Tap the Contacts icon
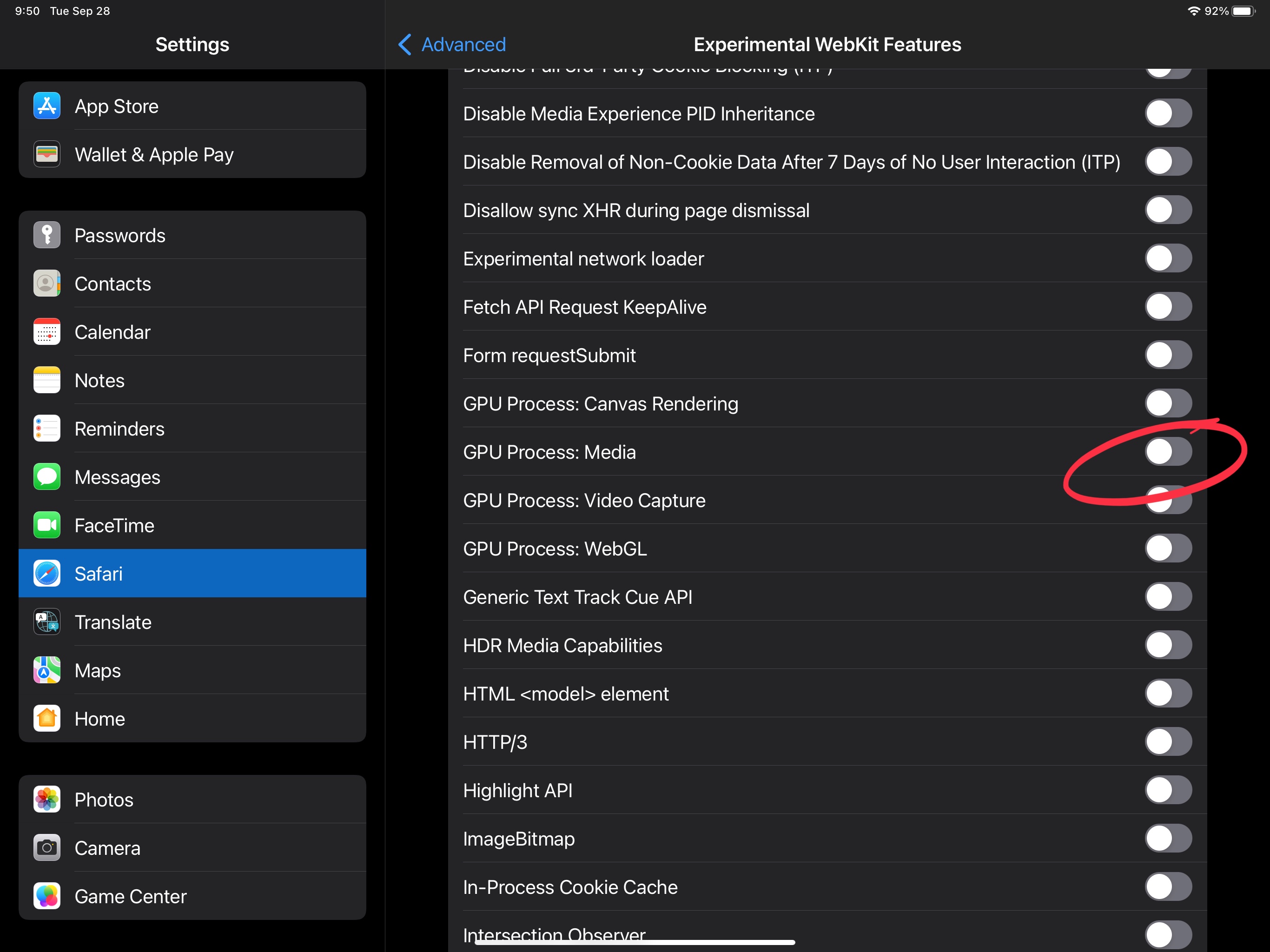1270x952 pixels. pos(46,284)
